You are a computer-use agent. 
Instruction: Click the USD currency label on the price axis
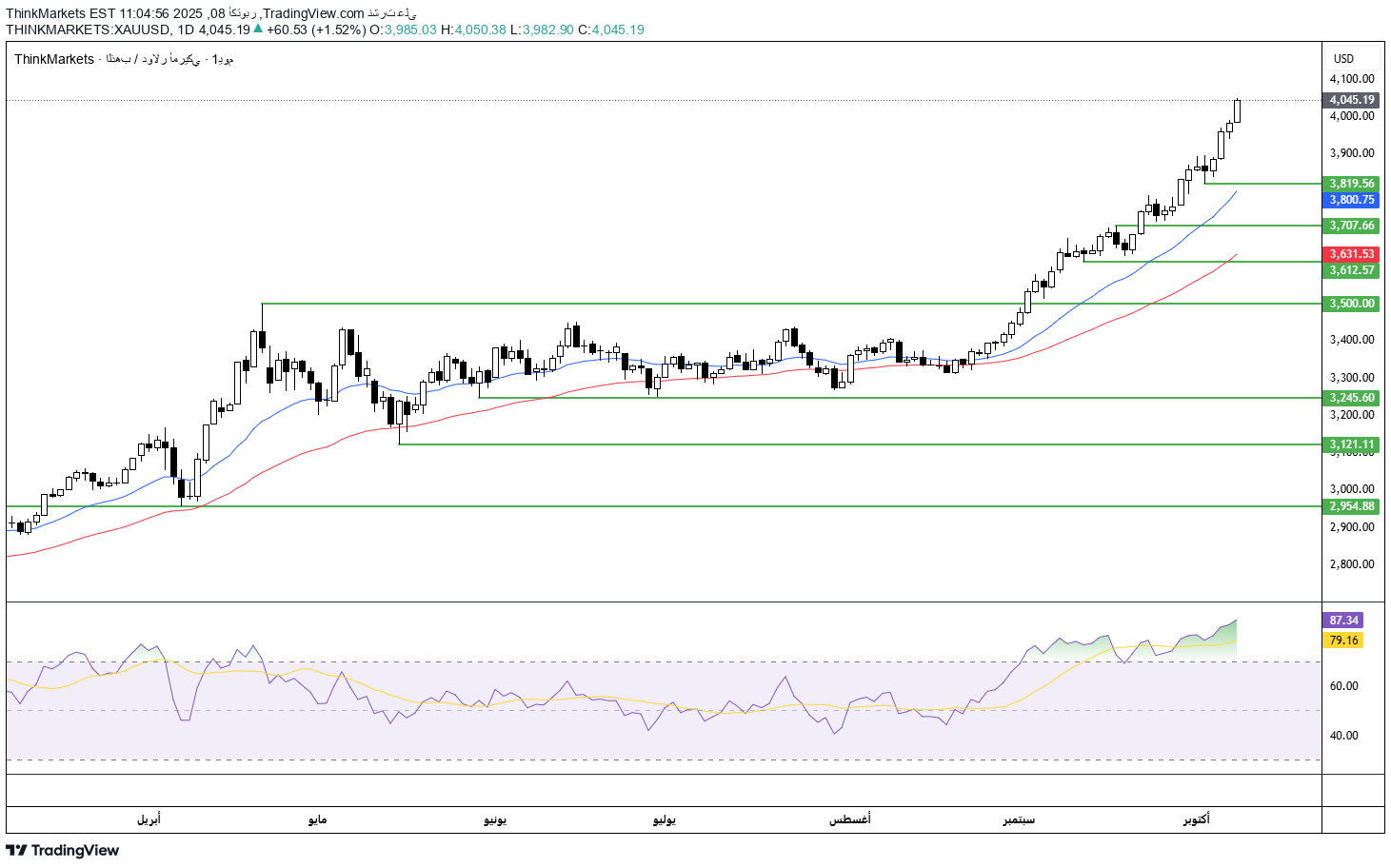(x=1343, y=56)
